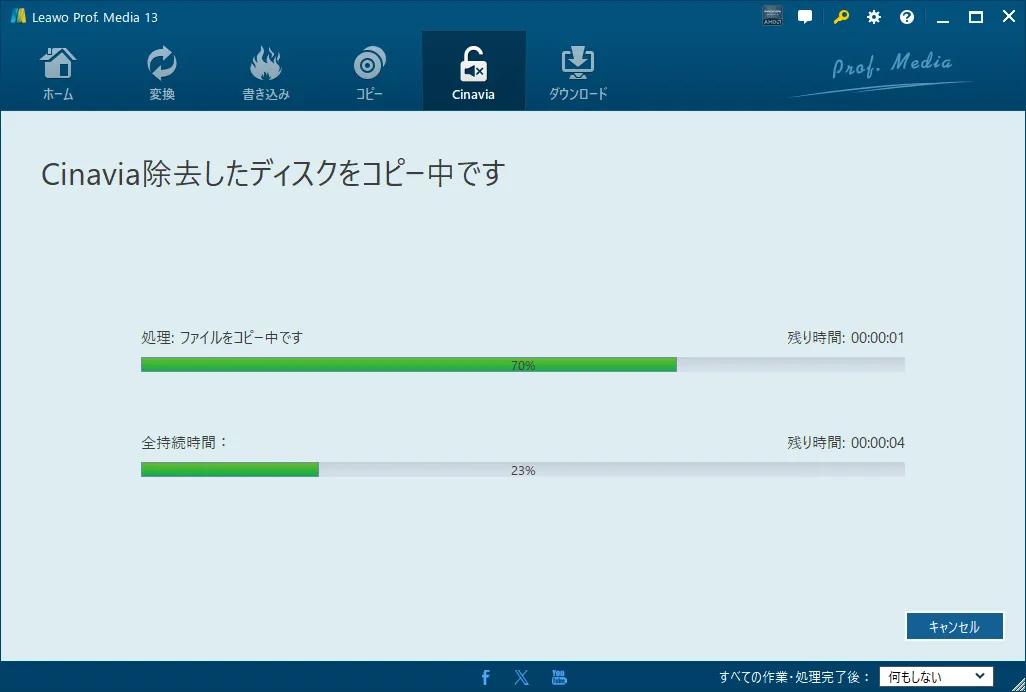Click the '残り時間: 00:00:01' remaining time text
This screenshot has height=692, width=1026.
pyautogui.click(x=845, y=337)
